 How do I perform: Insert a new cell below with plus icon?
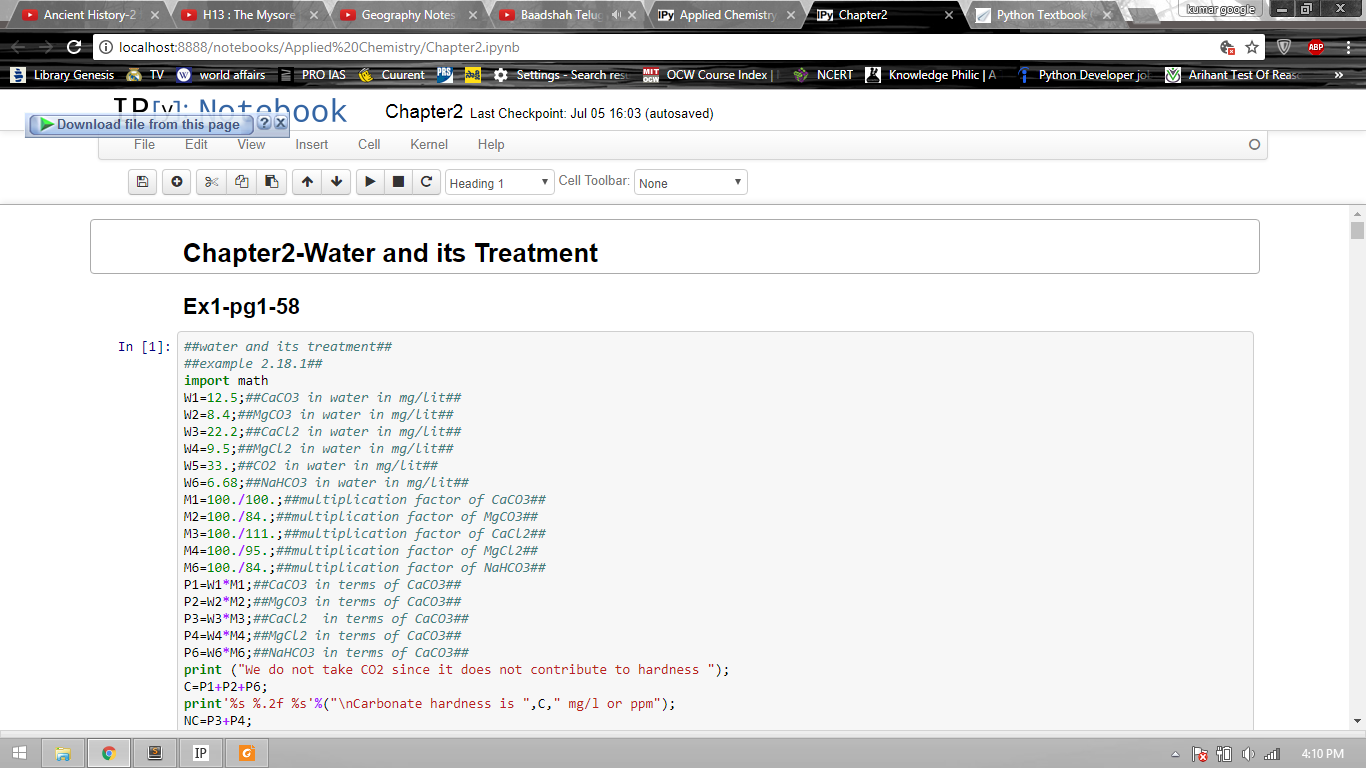click(176, 182)
